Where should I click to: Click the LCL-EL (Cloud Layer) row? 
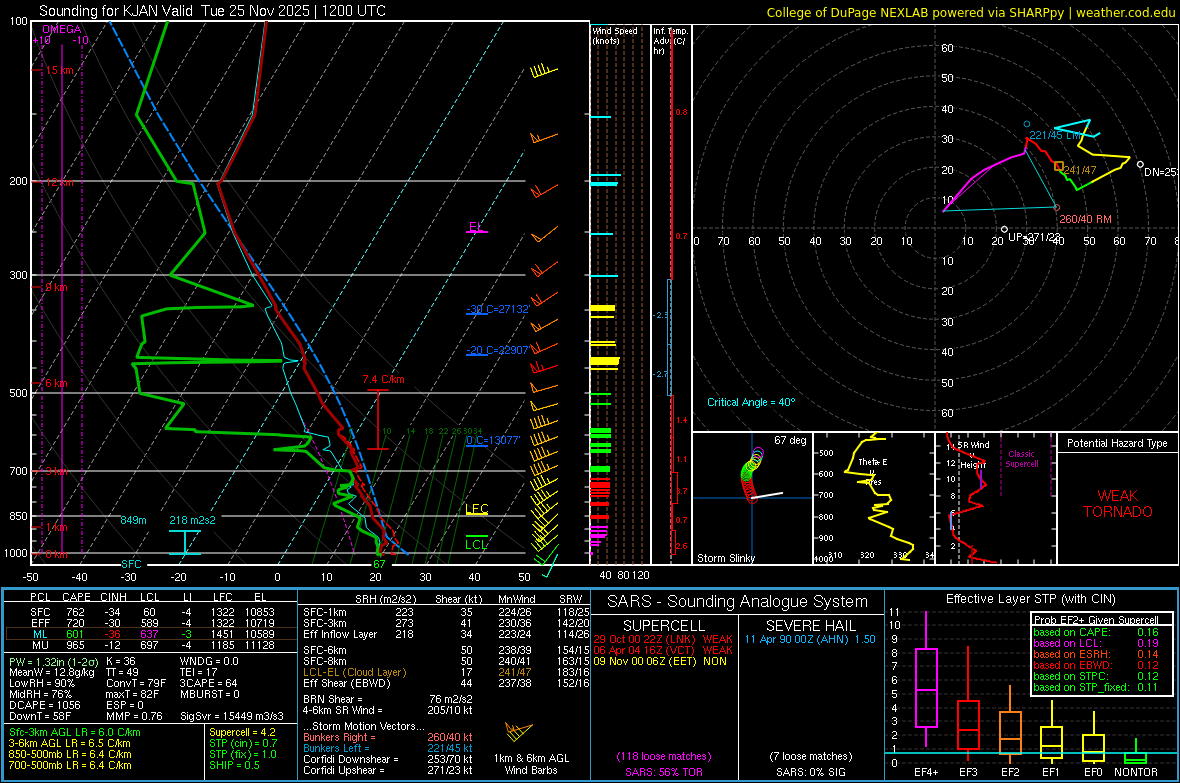(446, 672)
